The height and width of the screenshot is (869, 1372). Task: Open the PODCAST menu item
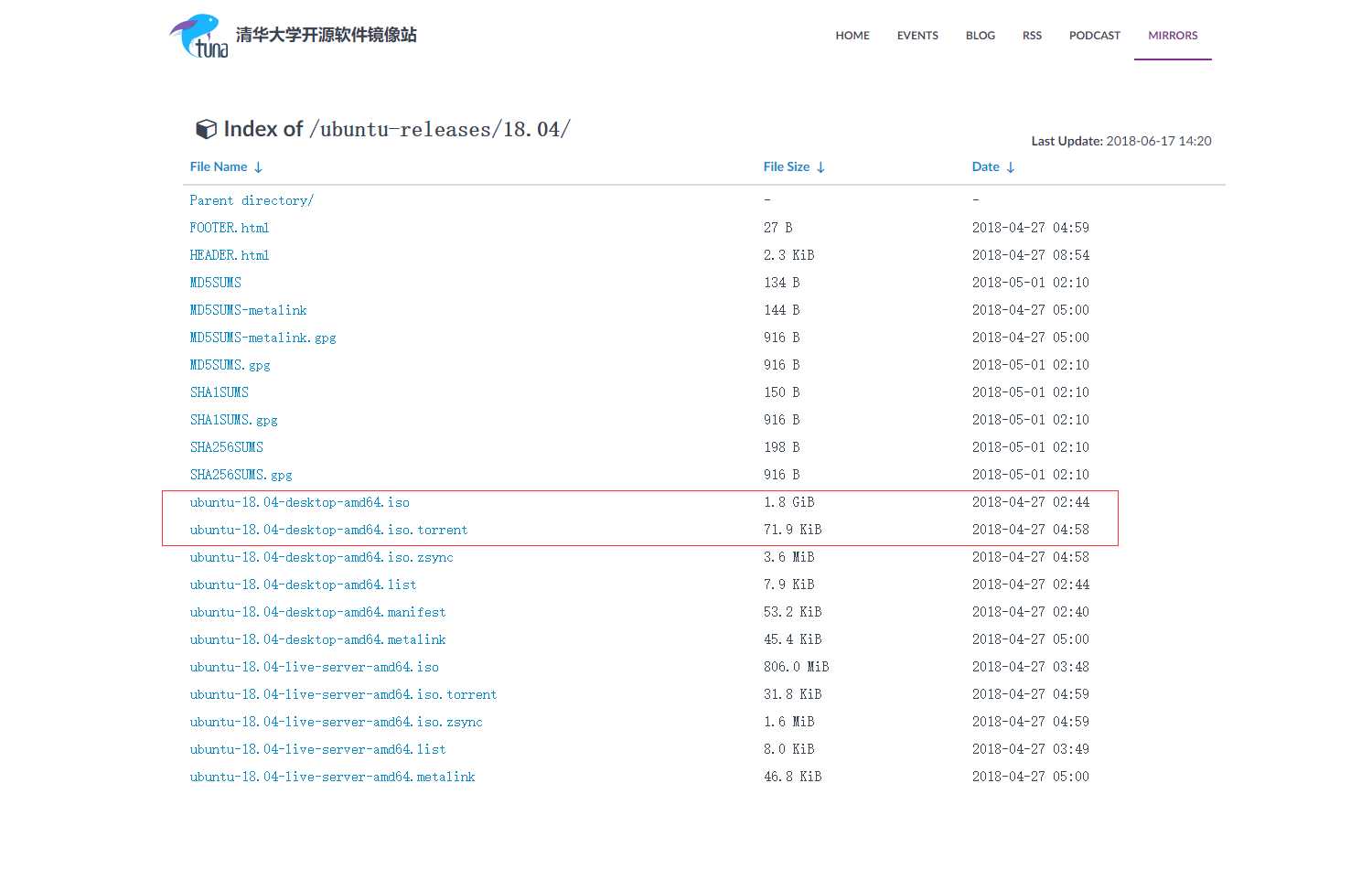(1095, 36)
